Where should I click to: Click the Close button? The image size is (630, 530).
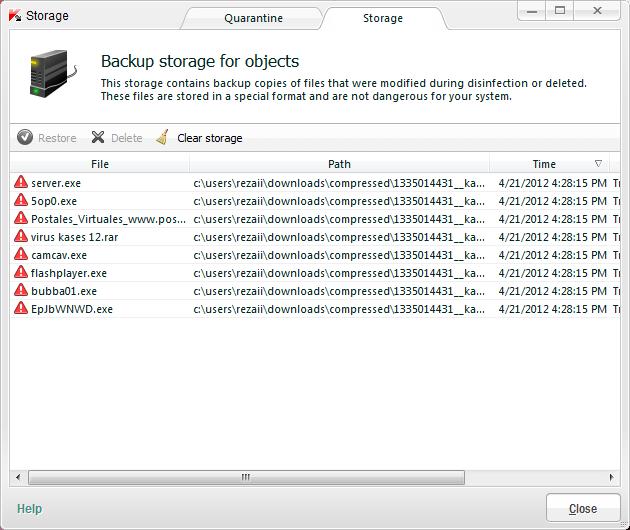click(x=583, y=508)
